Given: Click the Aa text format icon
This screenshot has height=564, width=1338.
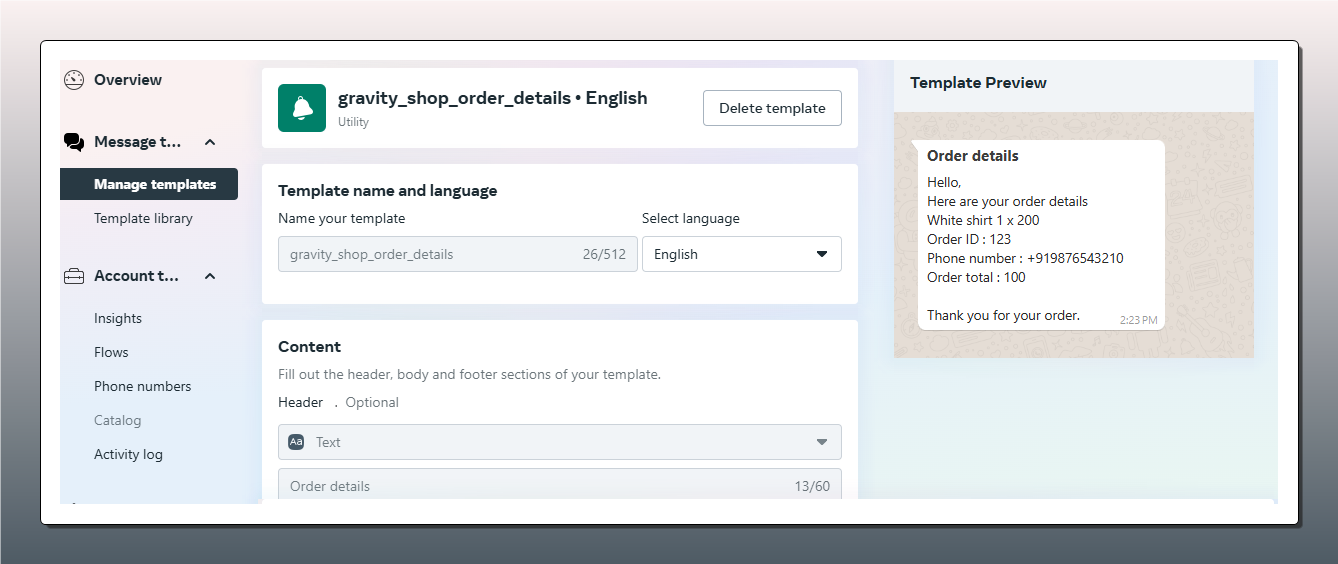Looking at the screenshot, I should coord(296,442).
